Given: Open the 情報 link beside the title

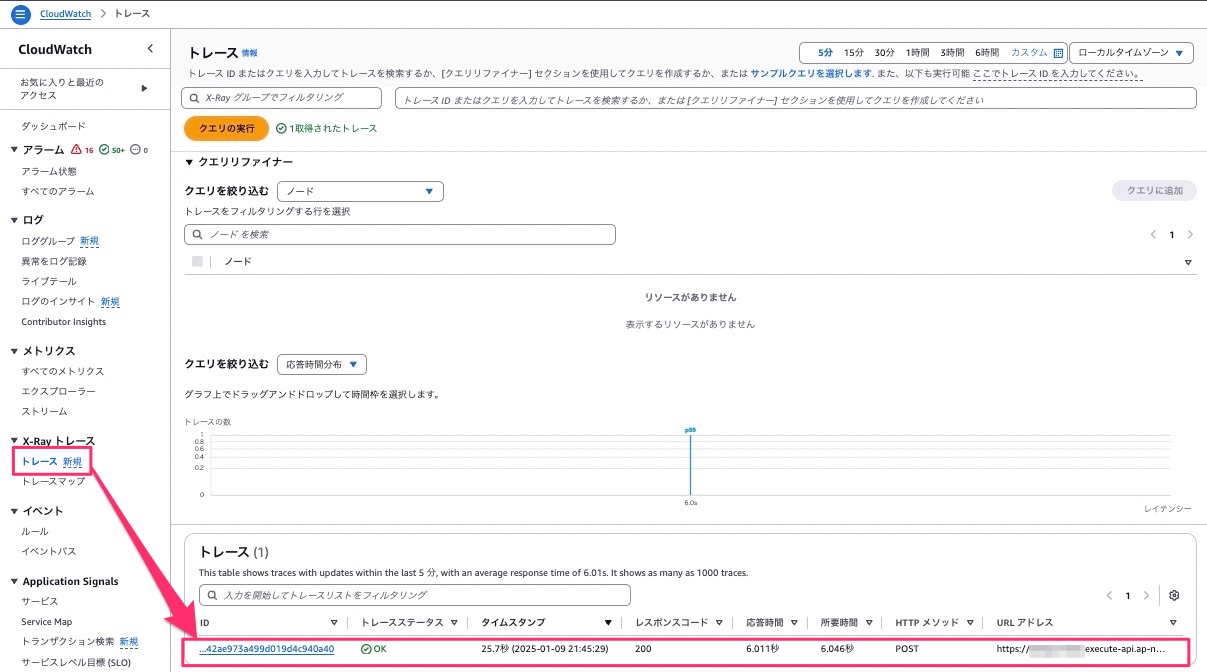Looking at the screenshot, I should point(249,53).
